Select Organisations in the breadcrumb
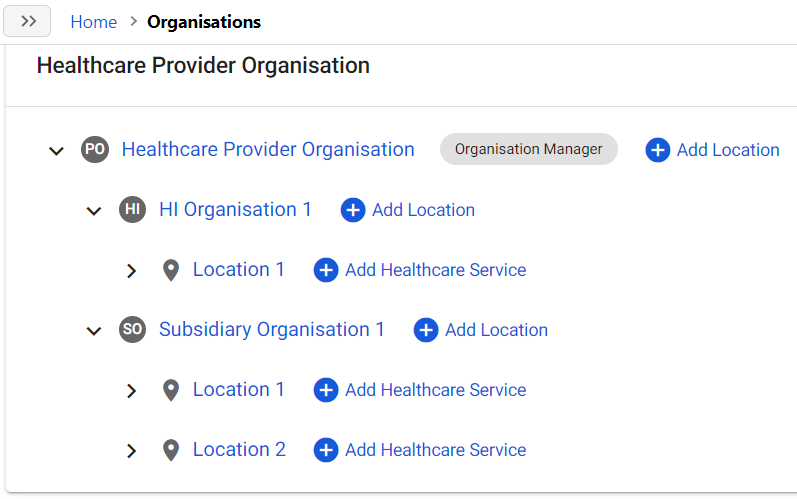Image resolution: width=797 pixels, height=499 pixels. pyautogui.click(x=204, y=22)
